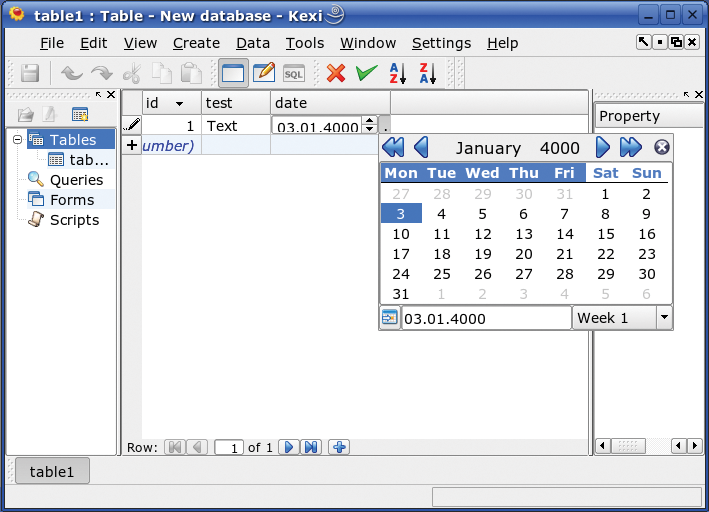Go to next year in calendar

631,147
